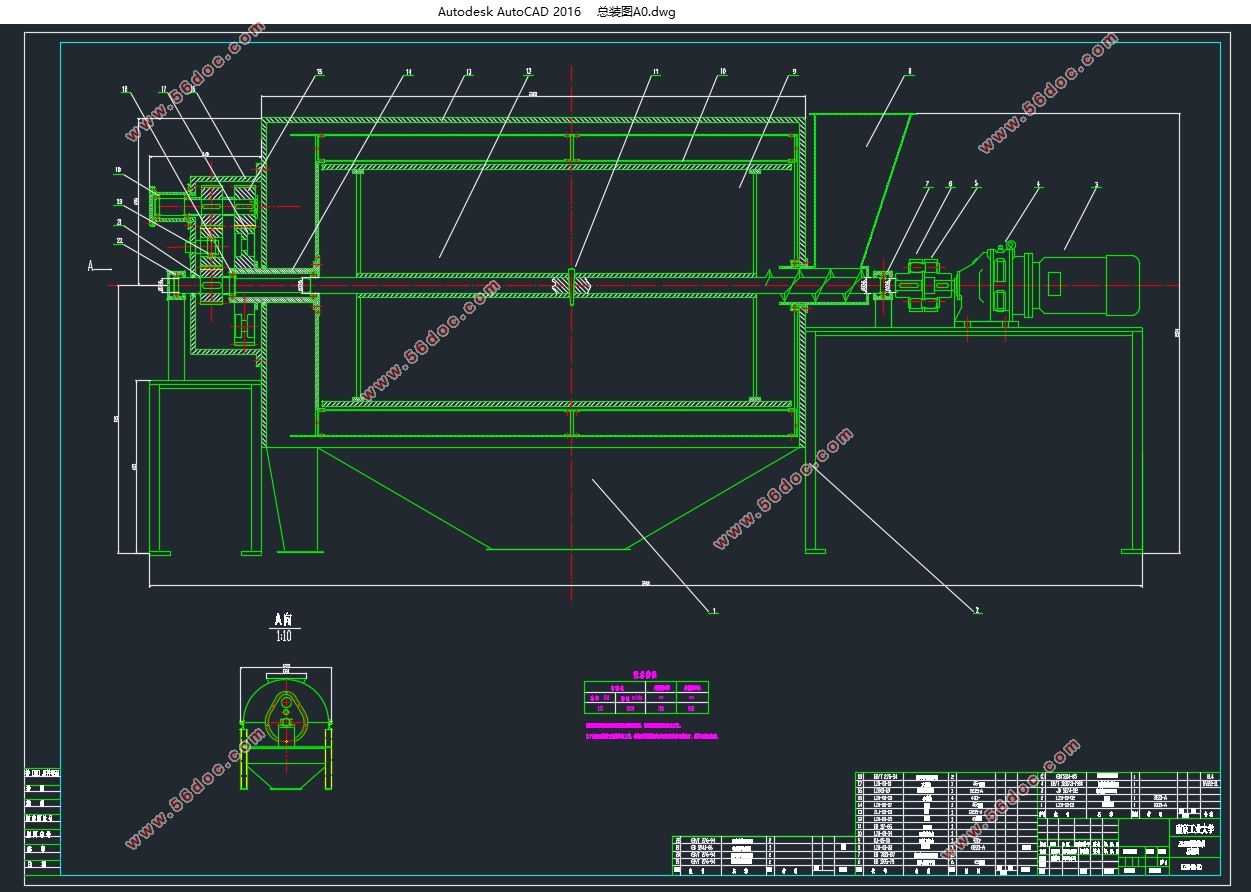Click part balloon number 18
Screen dimensions: 1251x892
click(x=126, y=90)
